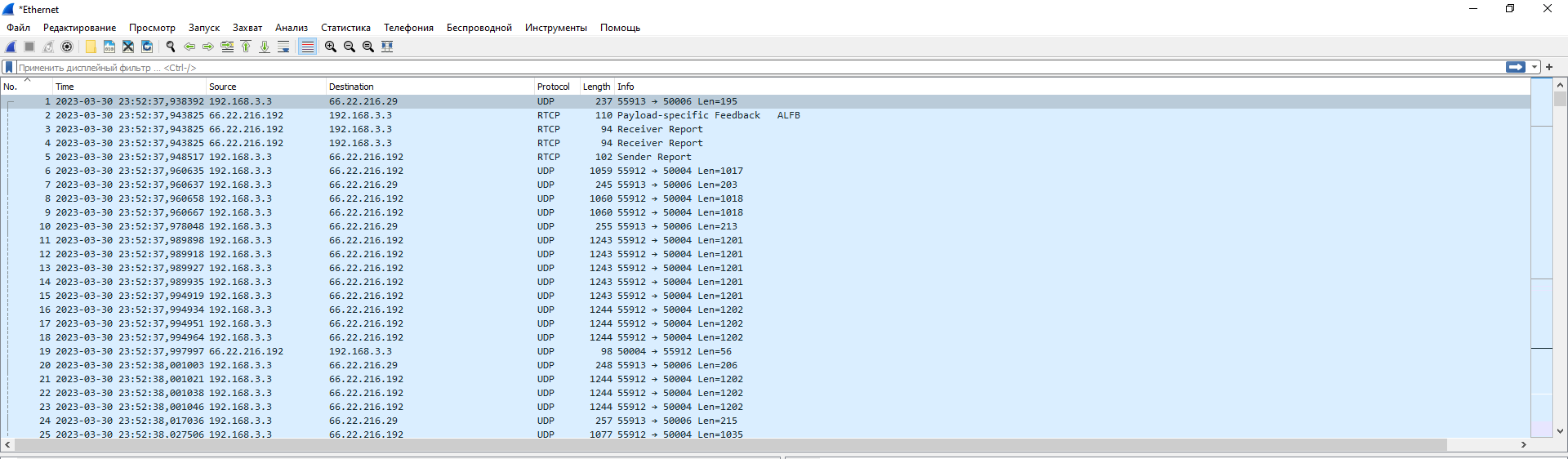Open the Статистика menu
Image resolution: width=1568 pixels, height=459 pixels.
pos(345,28)
